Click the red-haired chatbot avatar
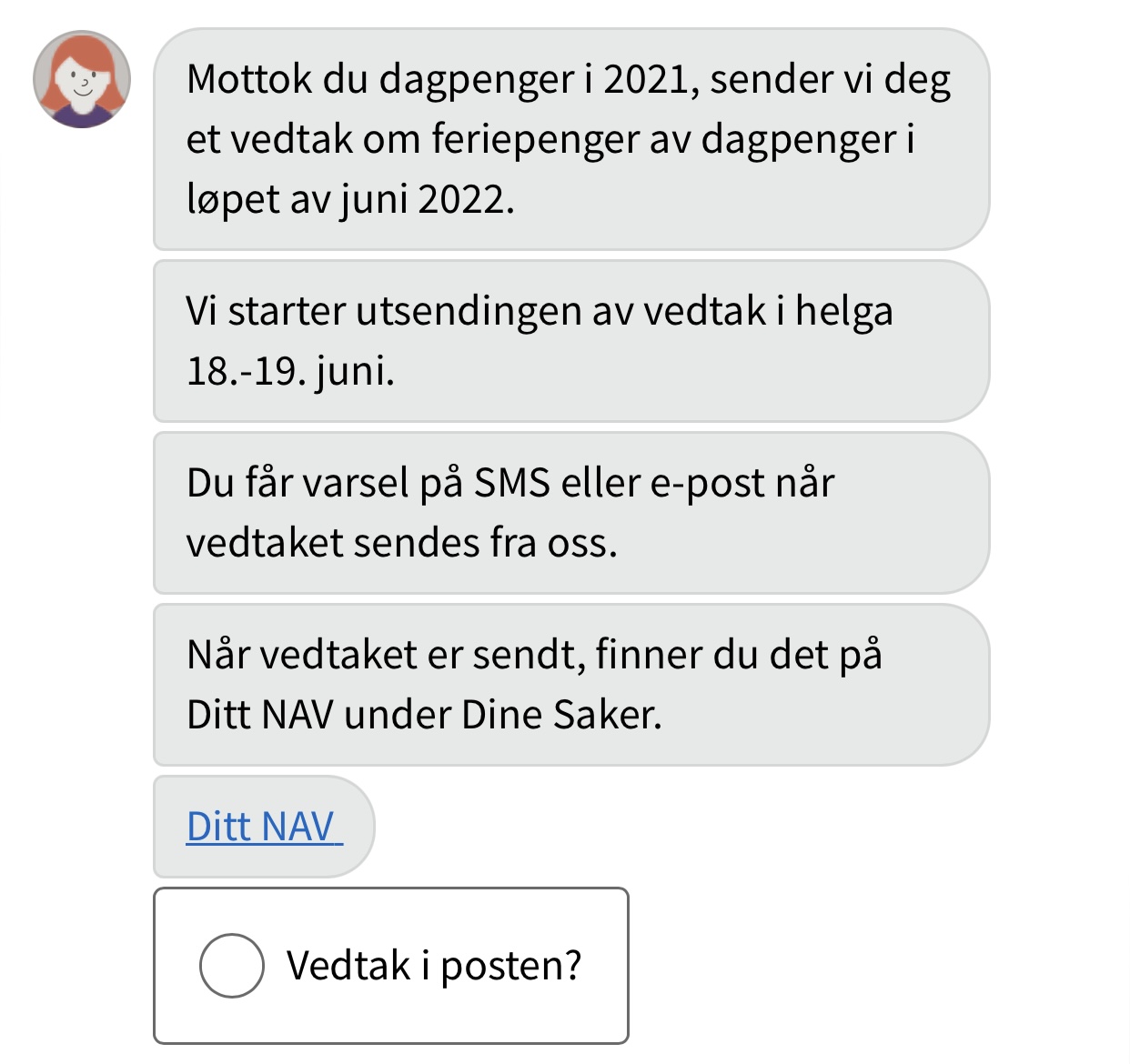 click(x=82, y=80)
